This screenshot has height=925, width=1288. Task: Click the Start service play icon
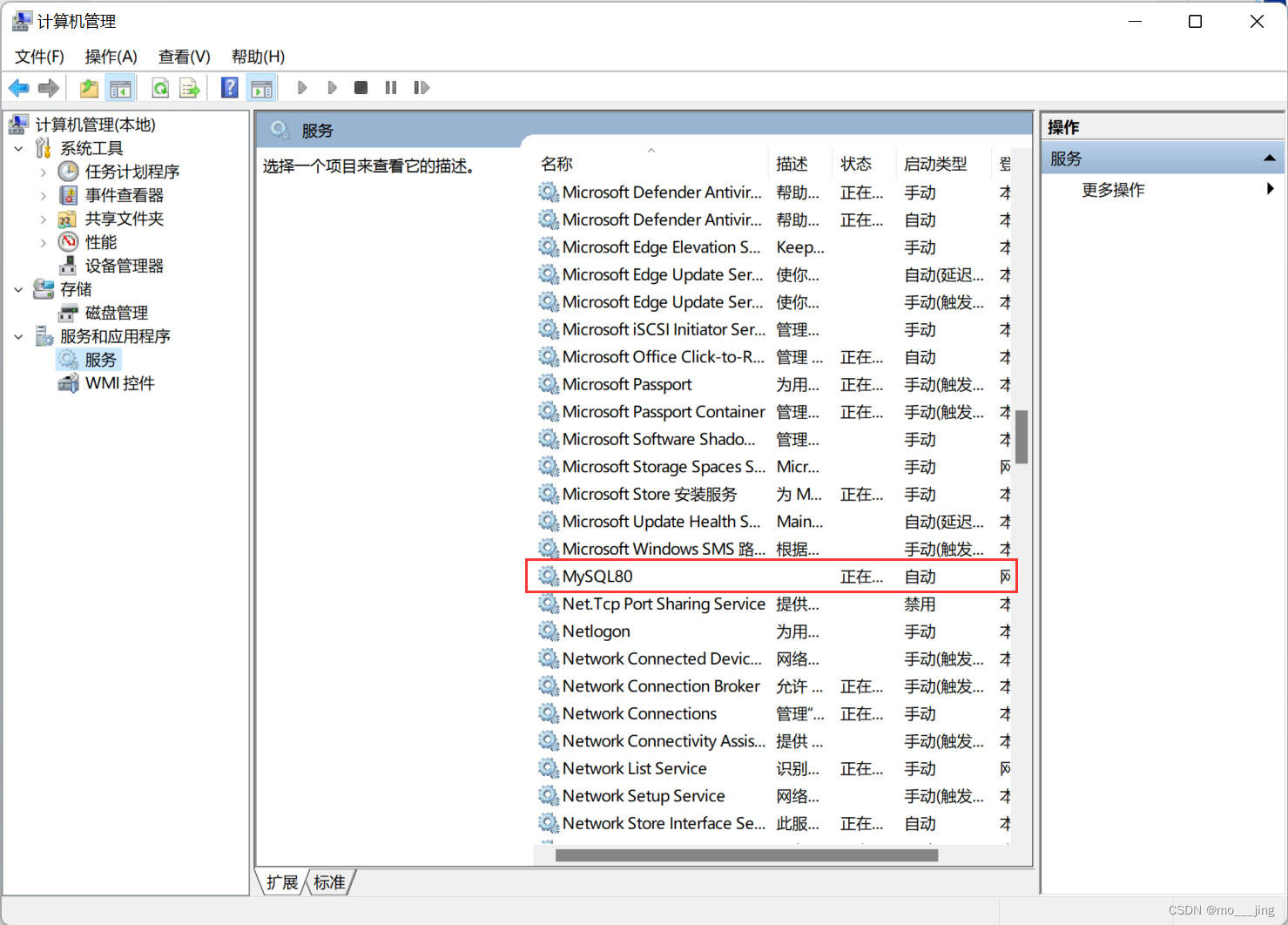(x=302, y=88)
